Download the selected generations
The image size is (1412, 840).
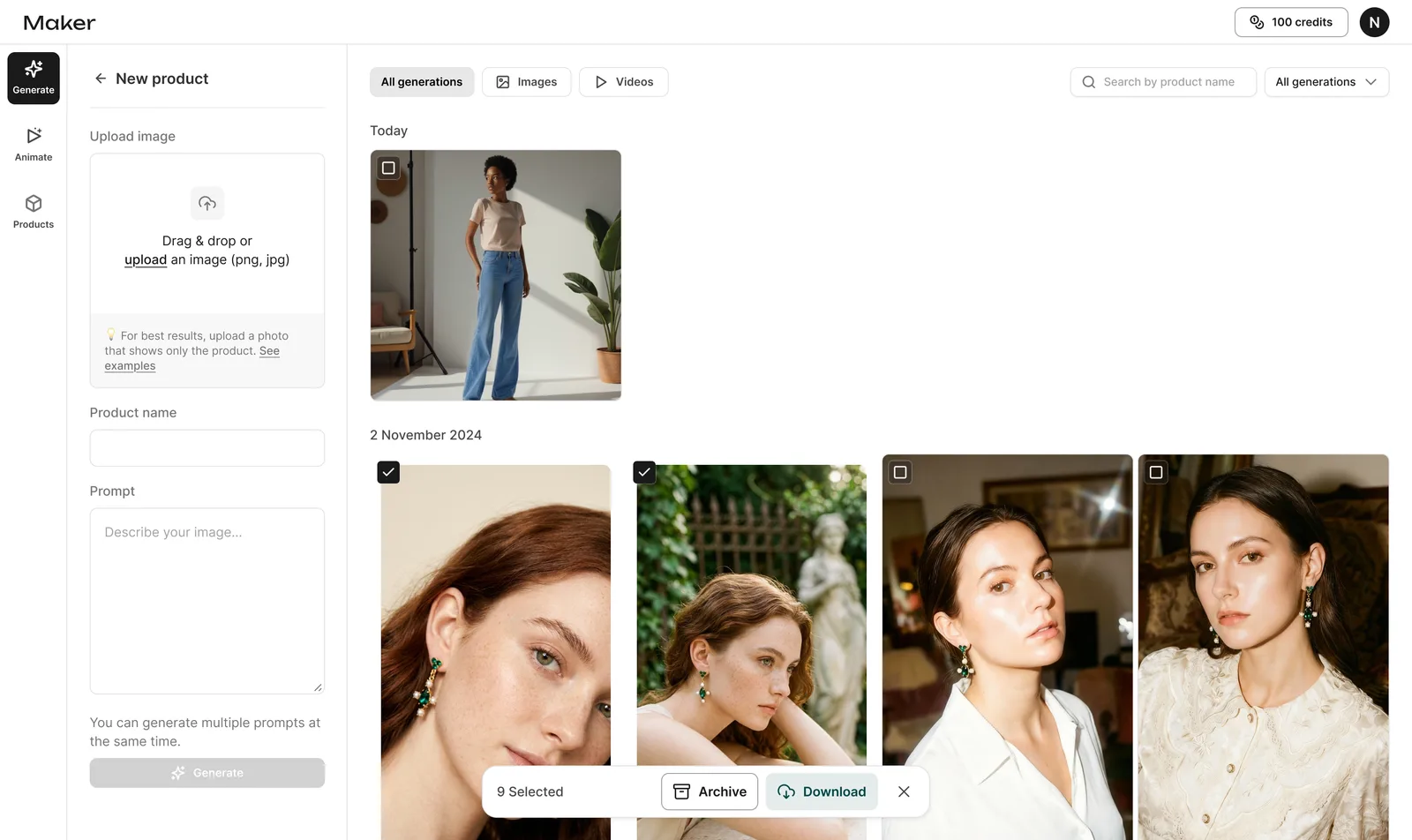pos(822,791)
